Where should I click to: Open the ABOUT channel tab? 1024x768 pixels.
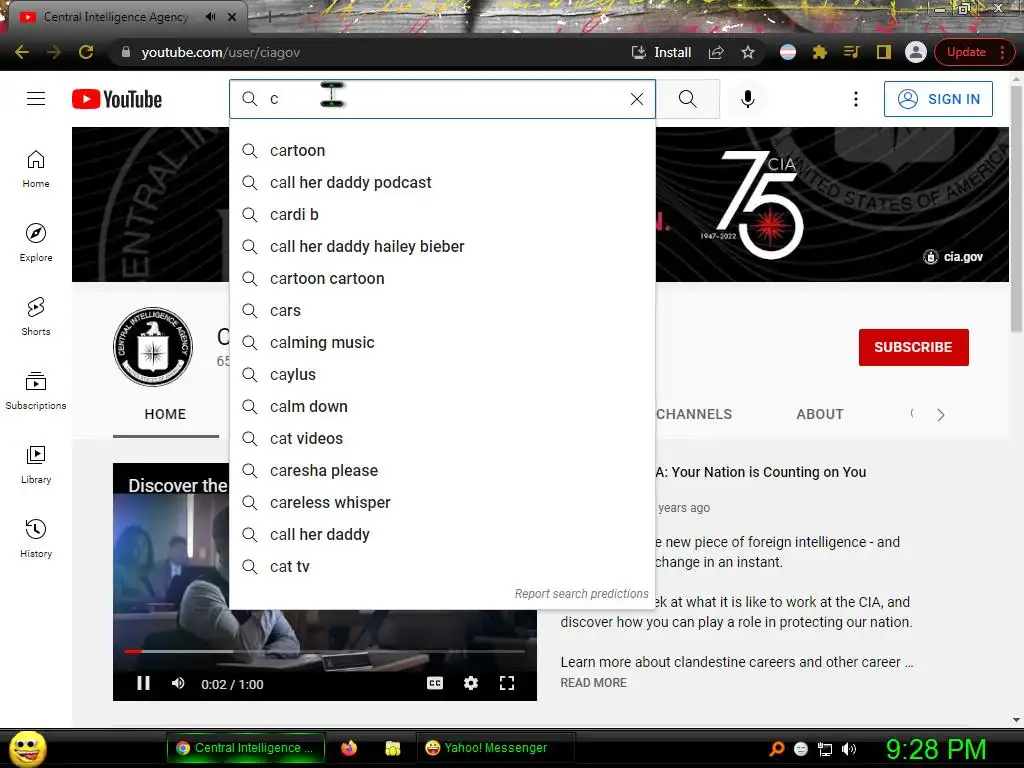click(x=820, y=414)
